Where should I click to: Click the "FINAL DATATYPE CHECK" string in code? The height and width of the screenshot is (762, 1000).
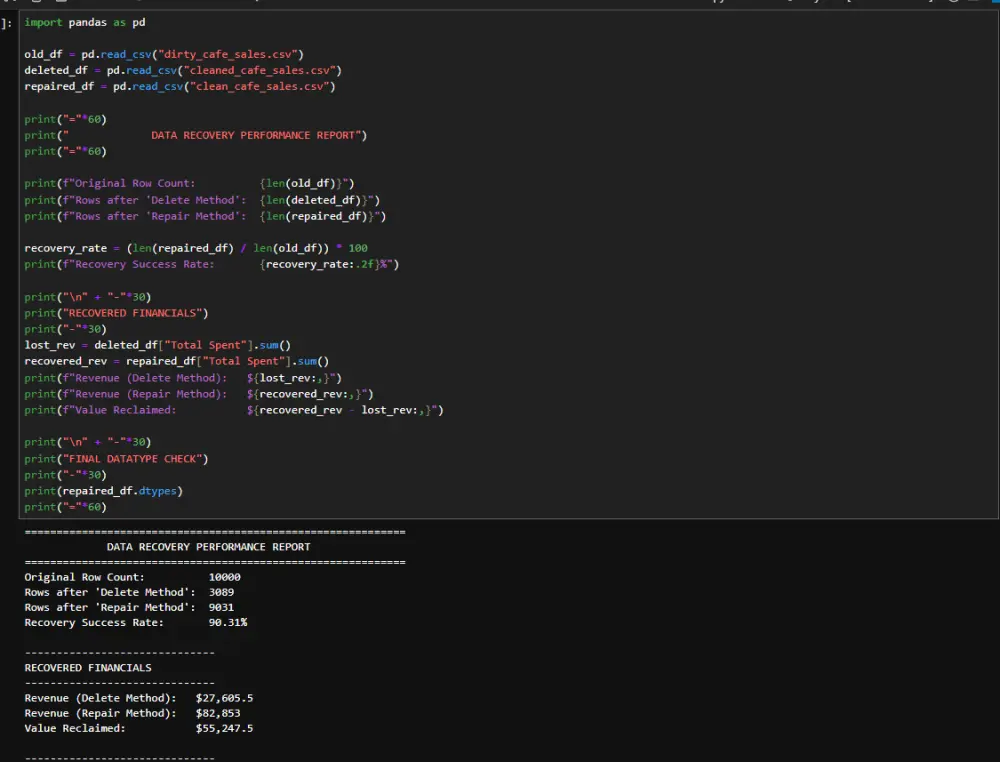135,459
